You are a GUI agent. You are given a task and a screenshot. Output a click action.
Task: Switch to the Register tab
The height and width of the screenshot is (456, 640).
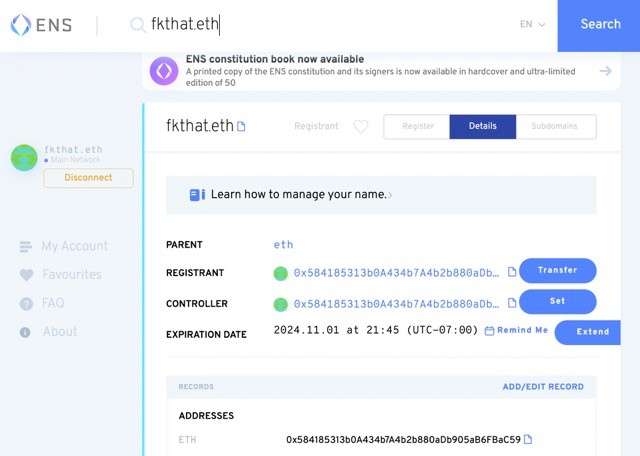tap(417, 126)
